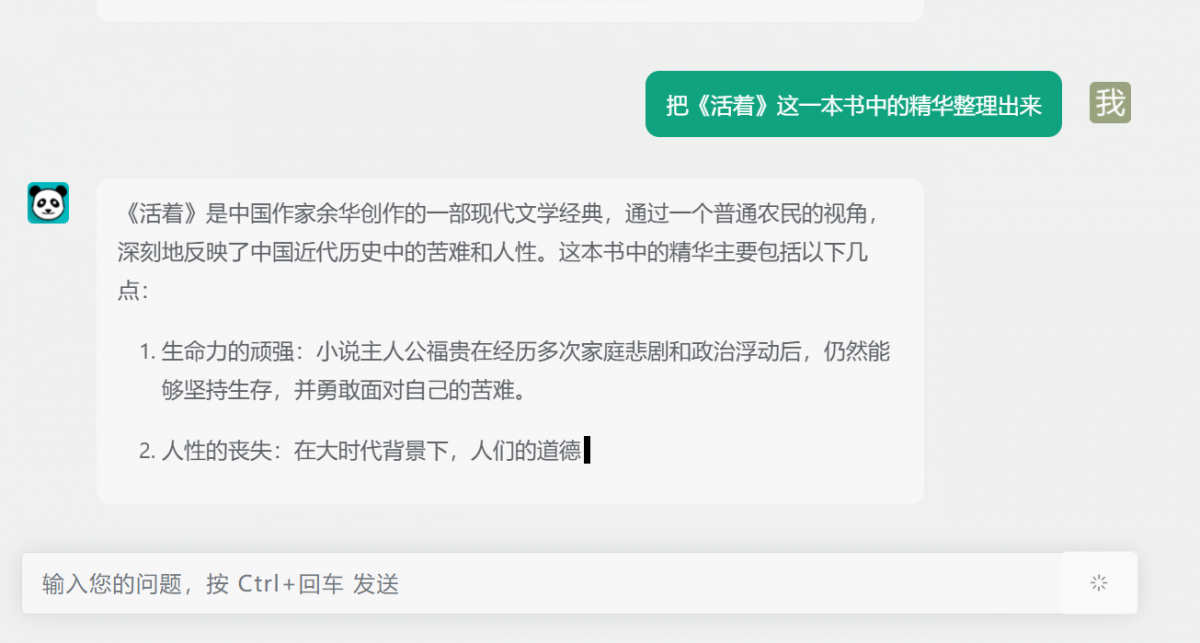Select the green message bubble about 《活着》
This screenshot has width=1200, height=643.
point(855,103)
